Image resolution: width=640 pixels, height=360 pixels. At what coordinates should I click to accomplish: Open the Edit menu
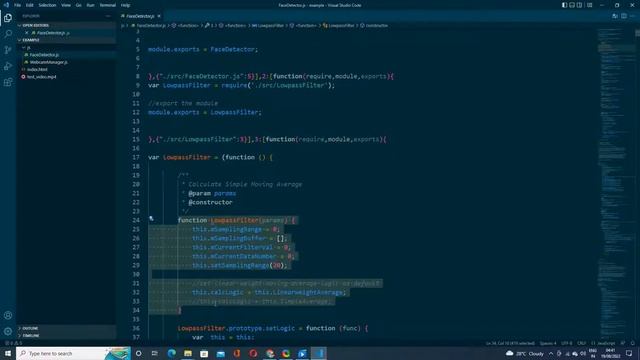point(30,5)
